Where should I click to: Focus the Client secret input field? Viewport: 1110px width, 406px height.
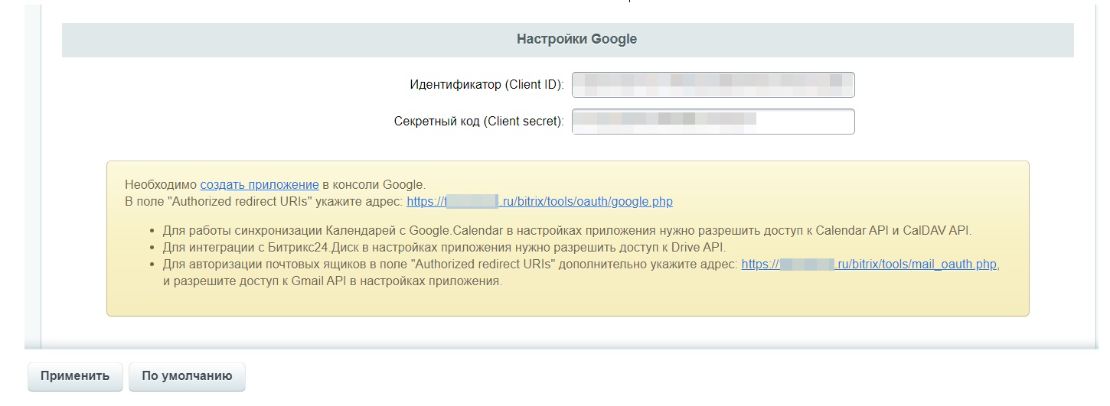pos(712,121)
